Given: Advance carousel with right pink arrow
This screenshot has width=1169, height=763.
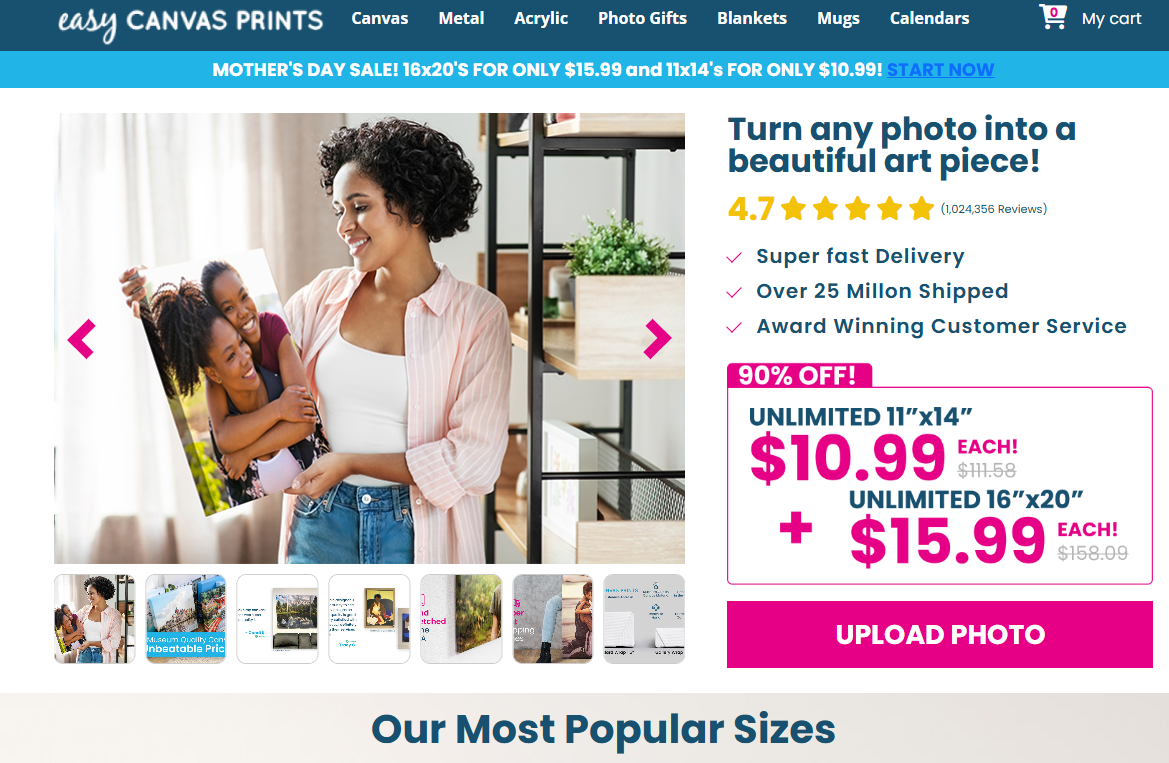Looking at the screenshot, I should click(x=658, y=339).
